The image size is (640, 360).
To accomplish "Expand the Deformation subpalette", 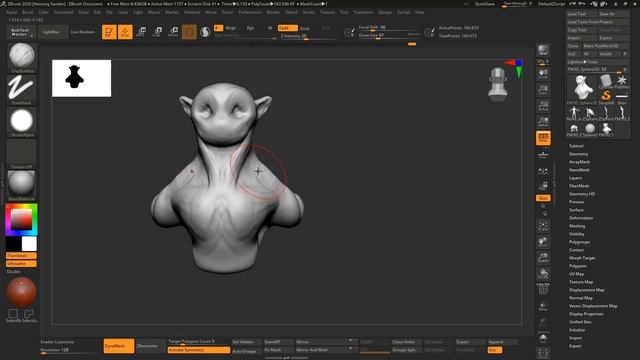I will [x=581, y=218].
